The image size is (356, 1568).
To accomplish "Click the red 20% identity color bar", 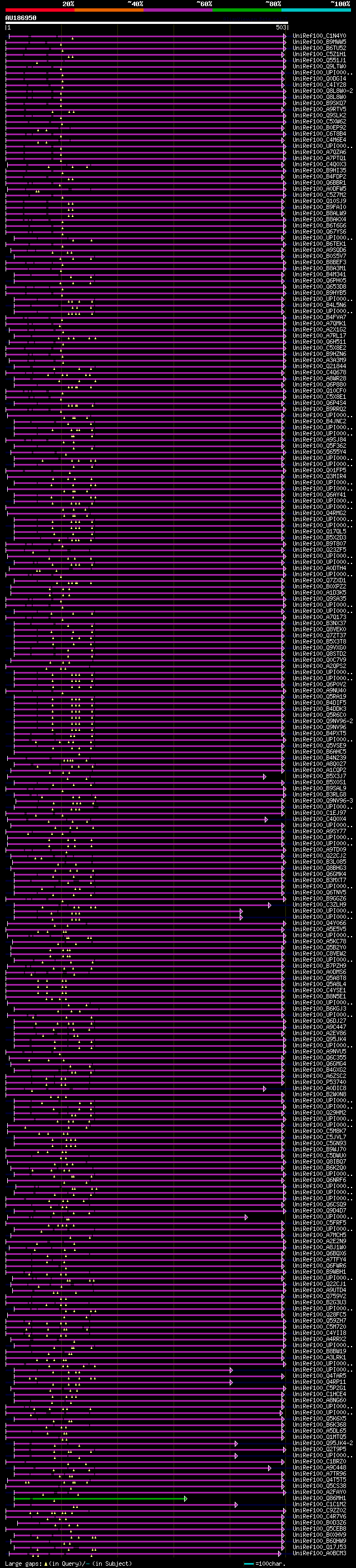I will (x=39, y=10).
